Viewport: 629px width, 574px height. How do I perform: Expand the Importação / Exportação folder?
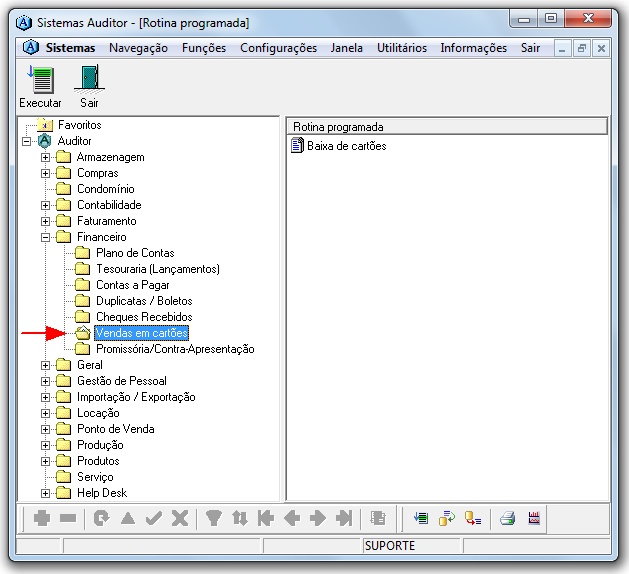[x=45, y=398]
